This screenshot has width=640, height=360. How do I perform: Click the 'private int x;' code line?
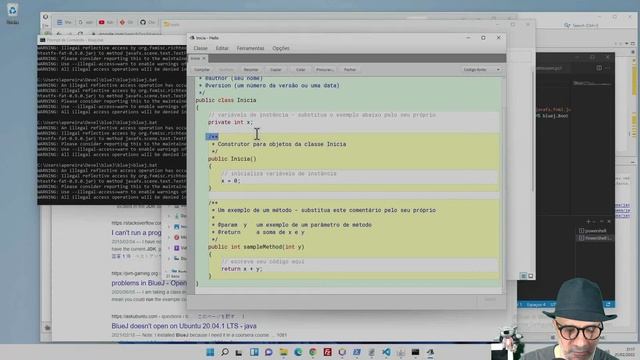[x=230, y=122]
